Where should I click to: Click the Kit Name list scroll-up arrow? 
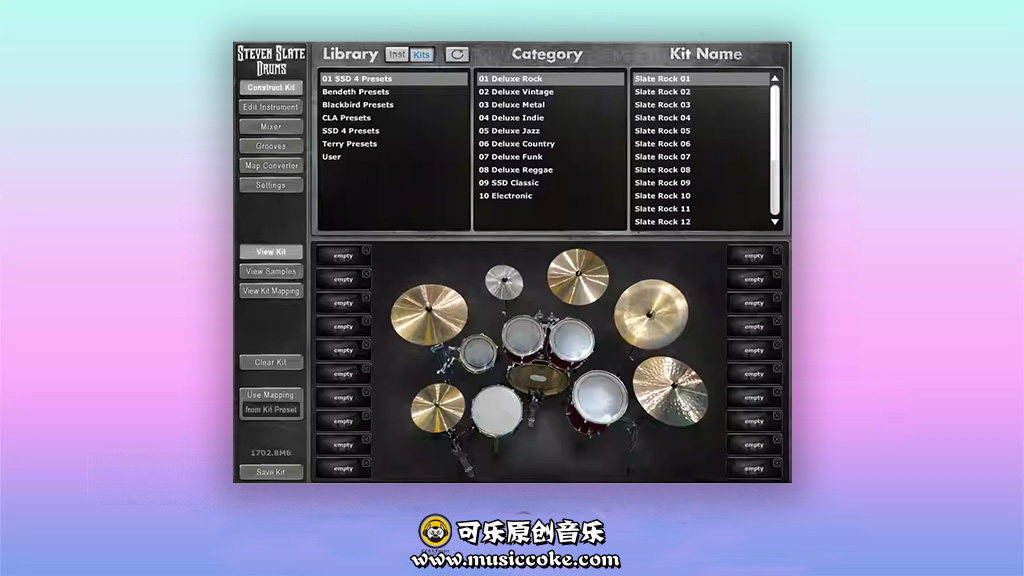[x=775, y=78]
